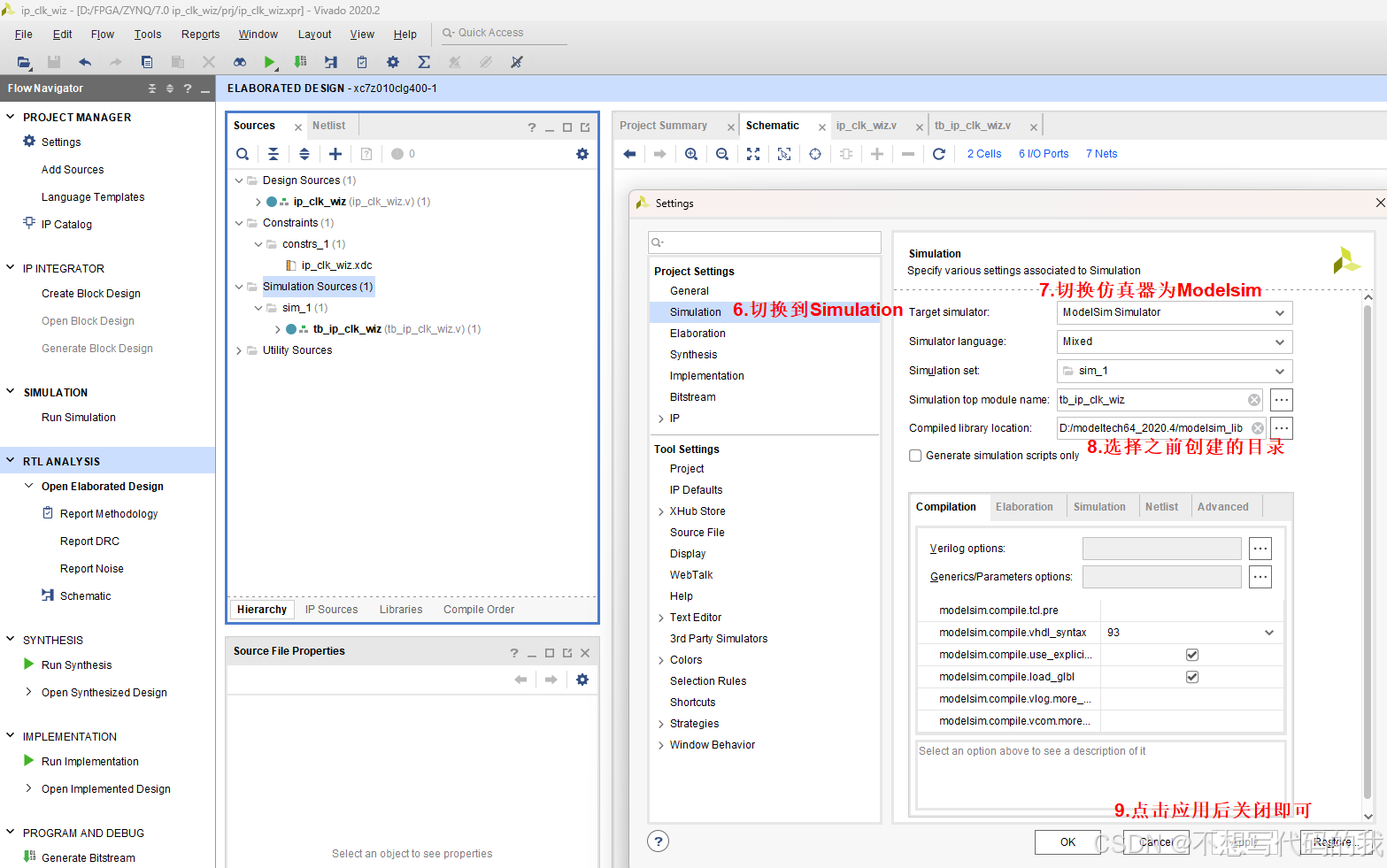Screen dimensions: 1387x868
Task: Click the Settings dialog help question mark
Action: (x=658, y=841)
